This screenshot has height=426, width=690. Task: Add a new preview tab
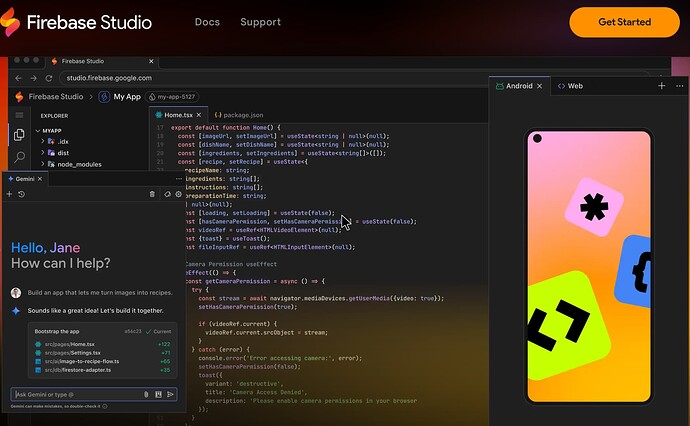661,86
